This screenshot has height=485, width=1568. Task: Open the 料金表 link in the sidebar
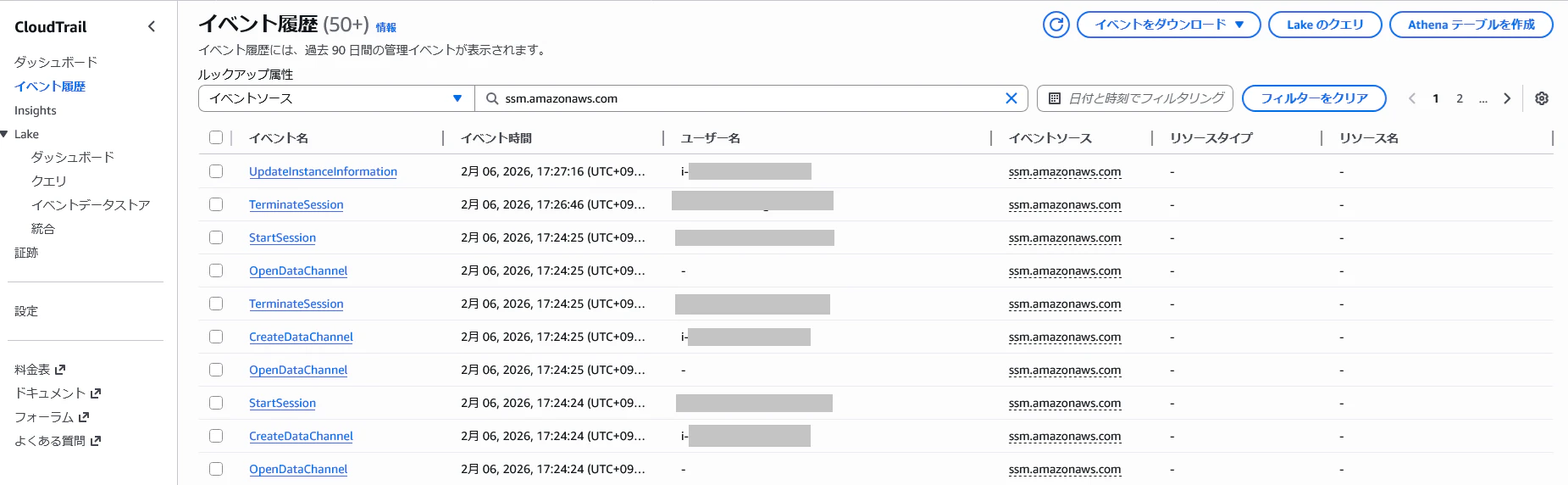(32, 370)
